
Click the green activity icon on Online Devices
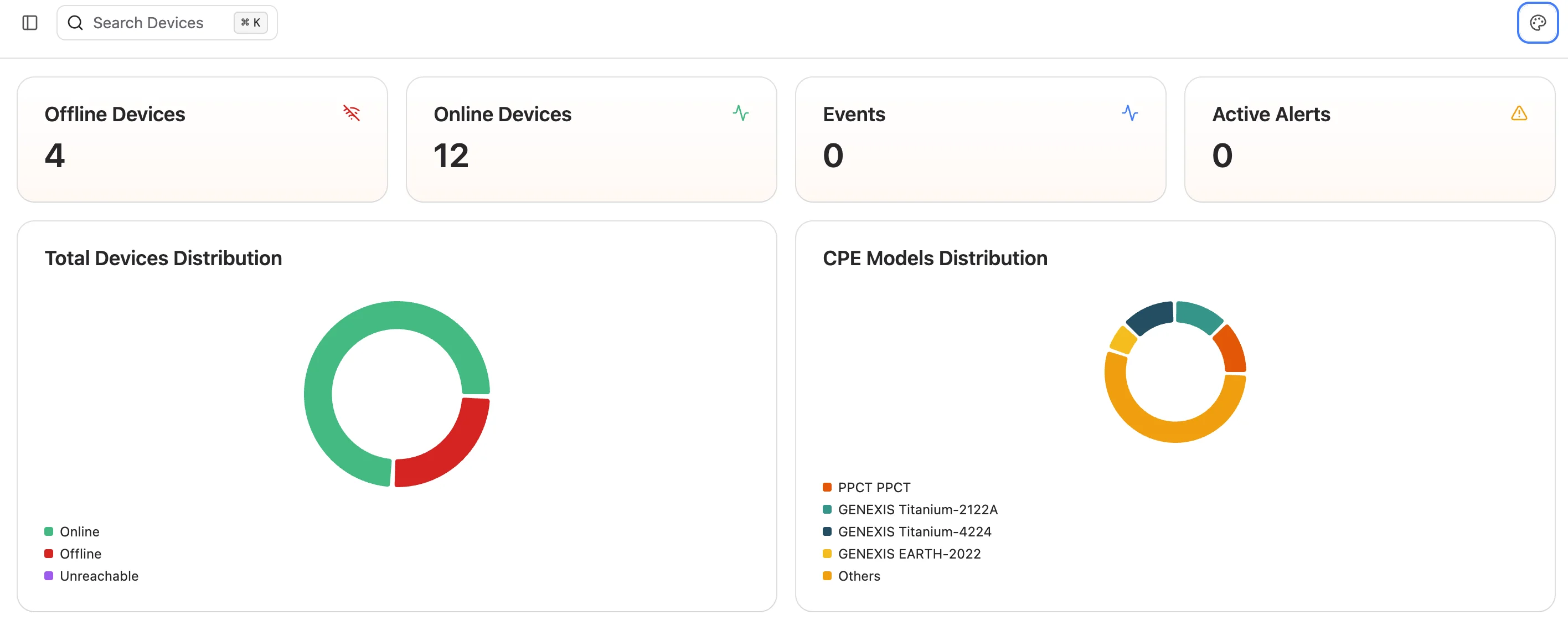pos(742,113)
